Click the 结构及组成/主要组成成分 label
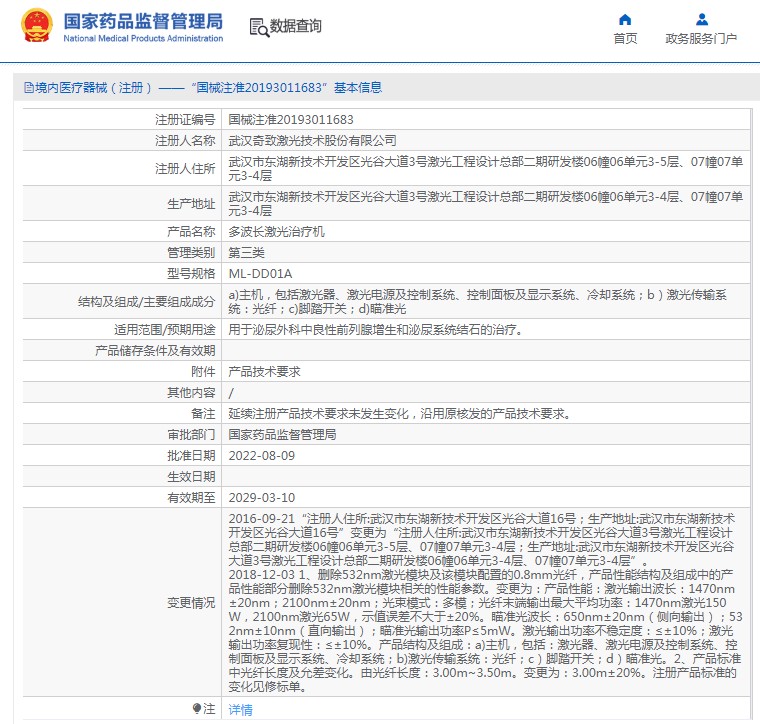This screenshot has width=760, height=724. (x=146, y=302)
